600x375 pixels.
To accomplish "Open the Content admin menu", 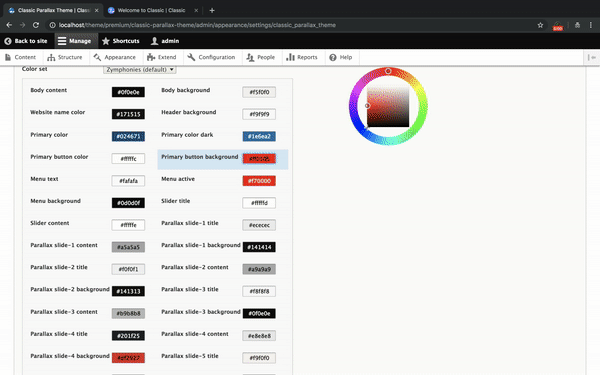I will (21, 57).
